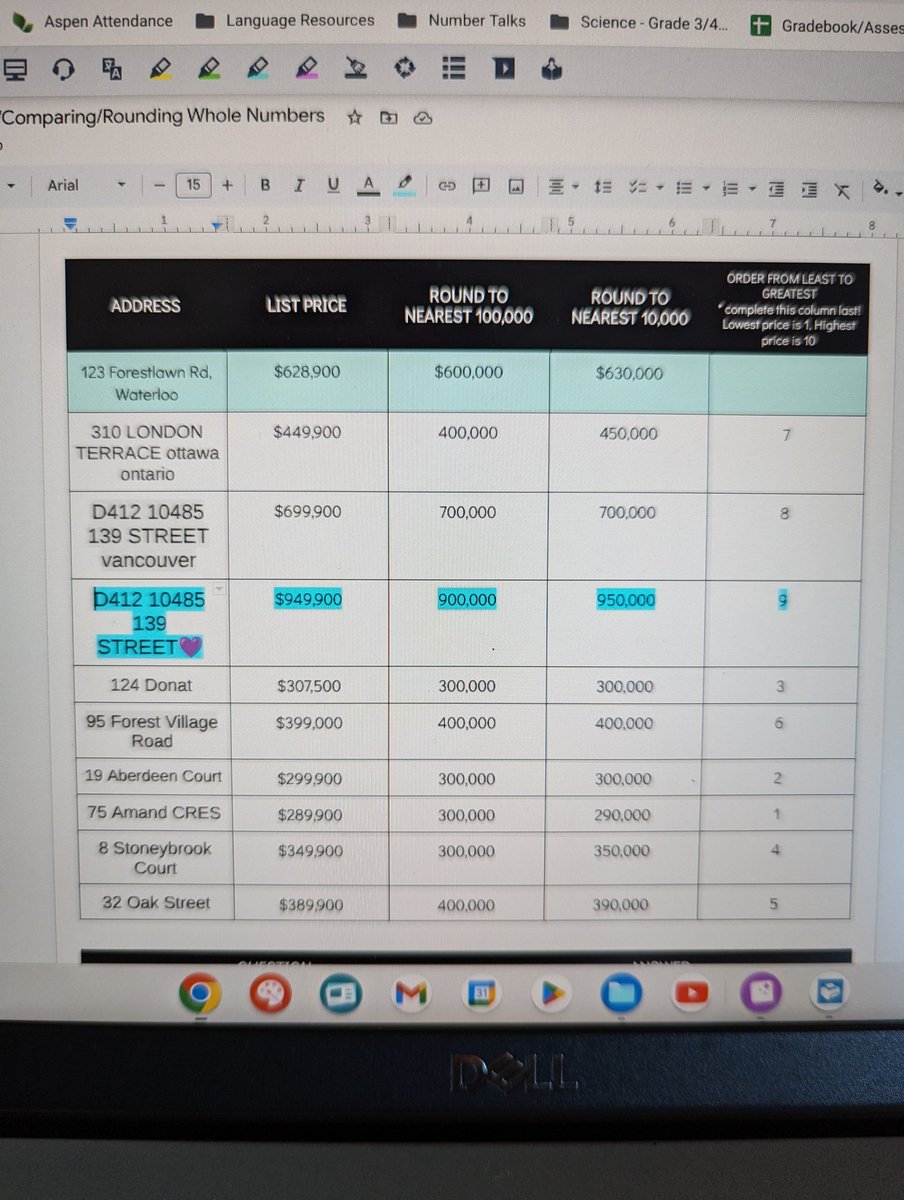Click the "123 Forestlawn Rd, Waterloo" address cell
This screenshot has height=1200, width=904.
146,382
